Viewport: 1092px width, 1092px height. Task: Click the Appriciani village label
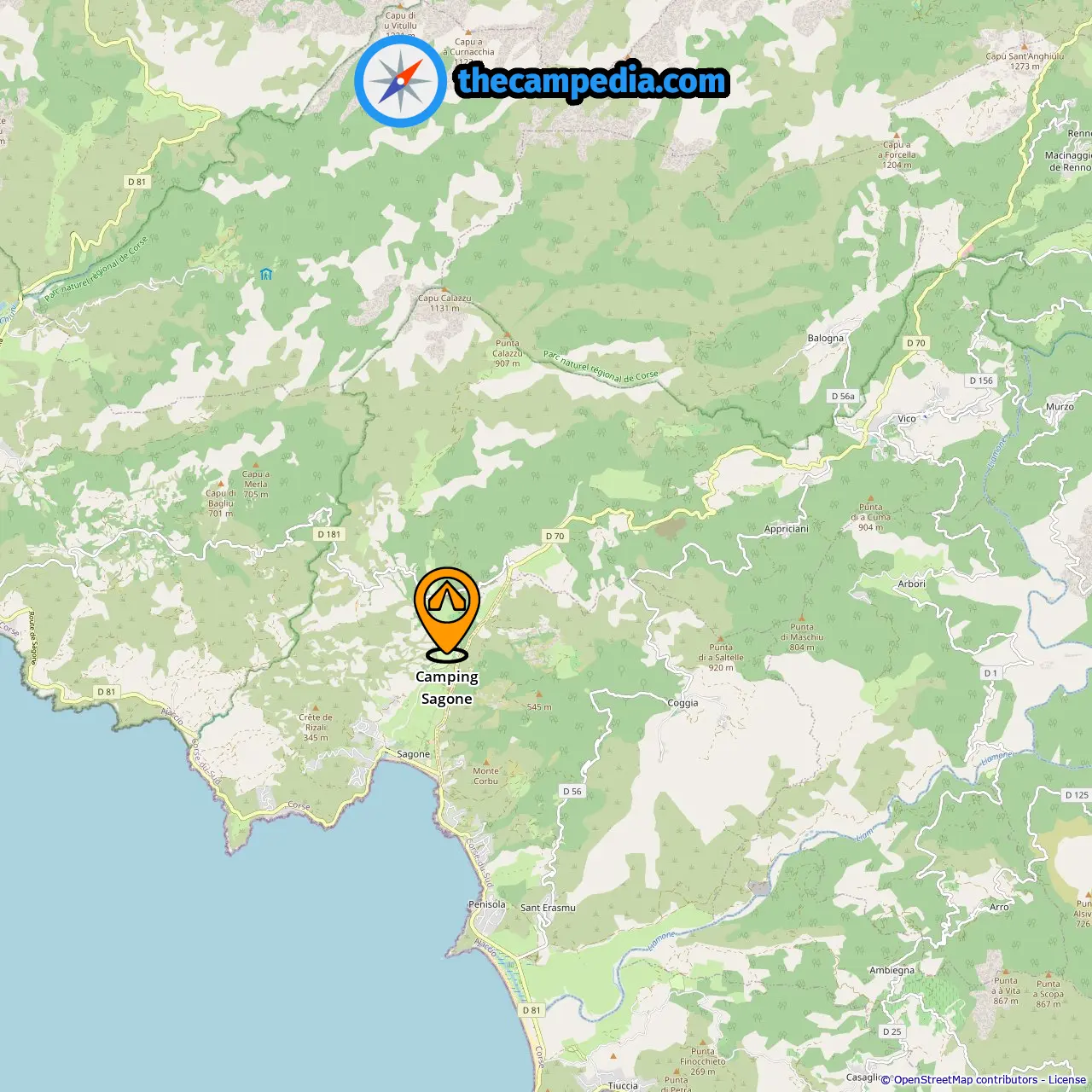pos(786,529)
